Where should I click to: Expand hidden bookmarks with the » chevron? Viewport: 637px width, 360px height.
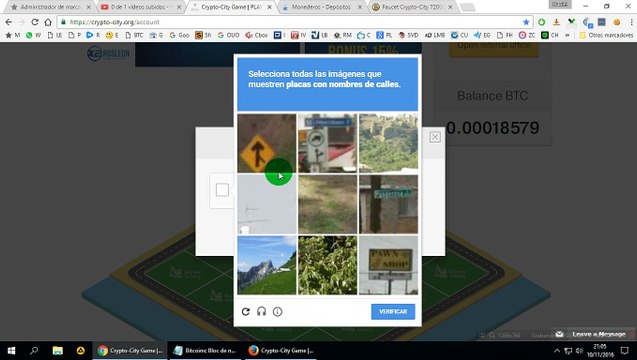[x=568, y=35]
